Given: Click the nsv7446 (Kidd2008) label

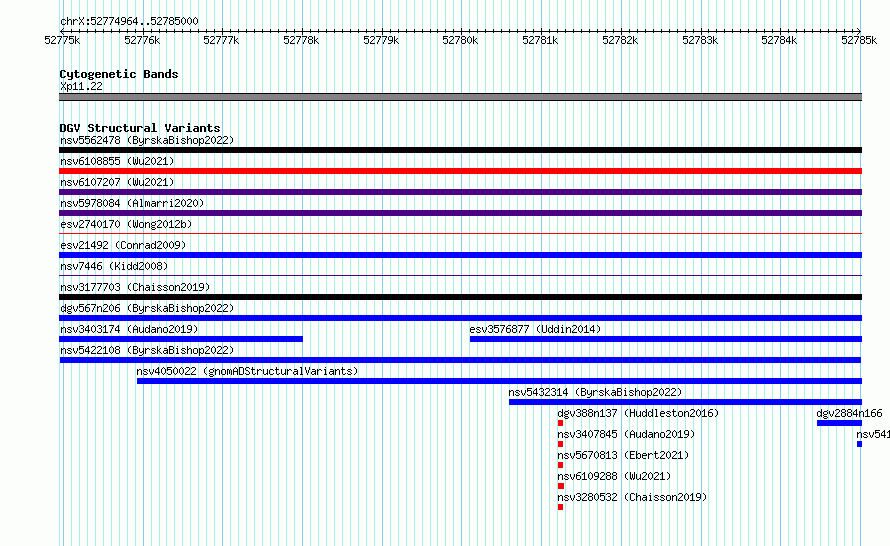Looking at the screenshot, I should [x=114, y=266].
